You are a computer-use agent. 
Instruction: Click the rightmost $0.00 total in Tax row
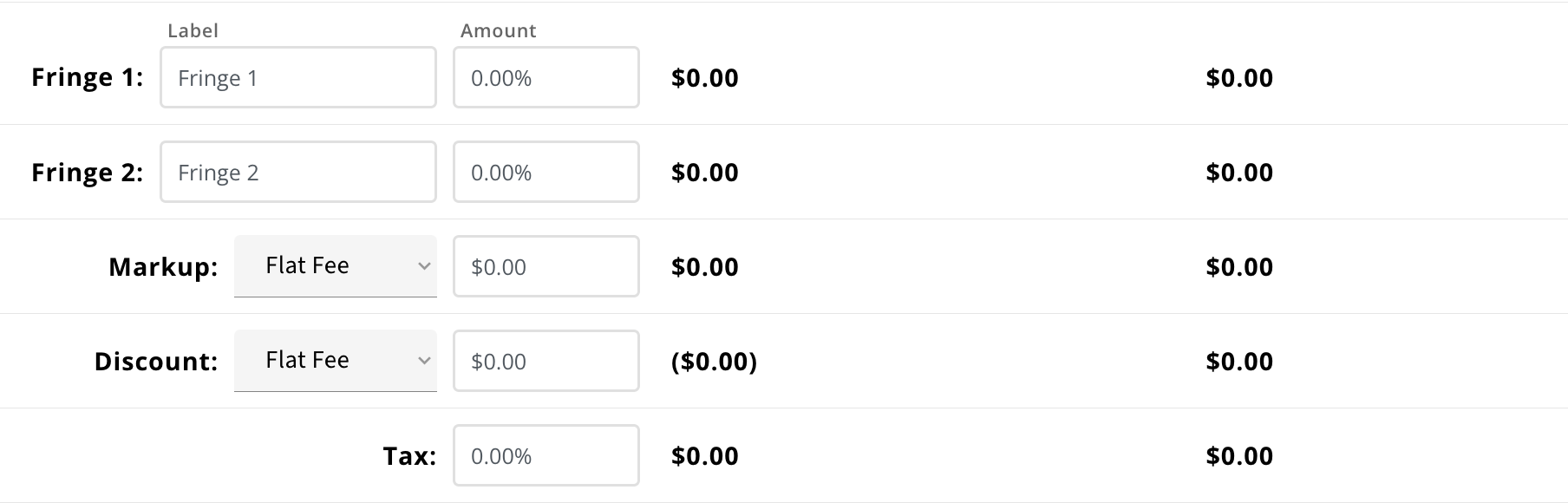[1239, 456]
